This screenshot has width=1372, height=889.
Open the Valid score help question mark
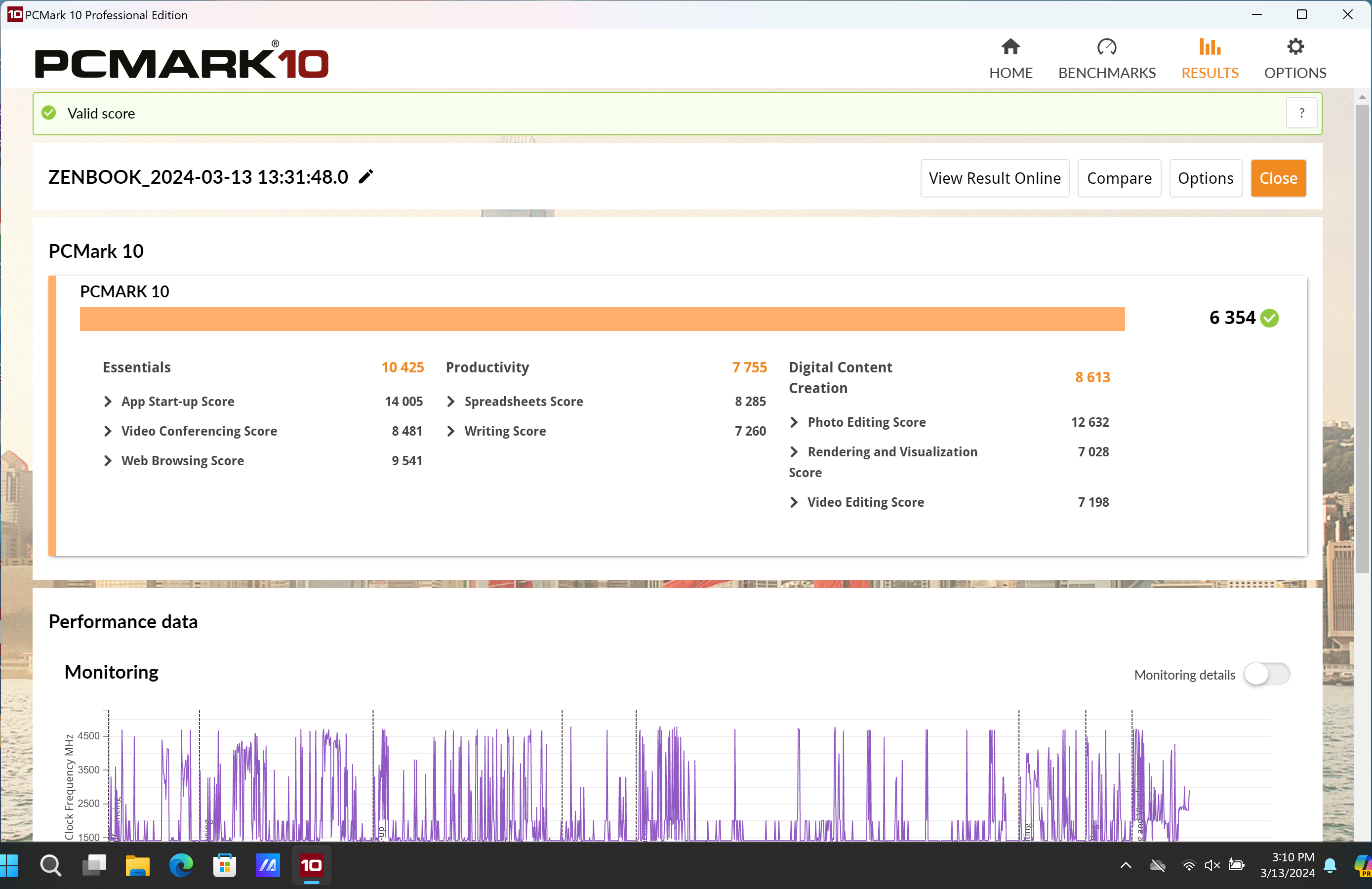coord(1301,113)
